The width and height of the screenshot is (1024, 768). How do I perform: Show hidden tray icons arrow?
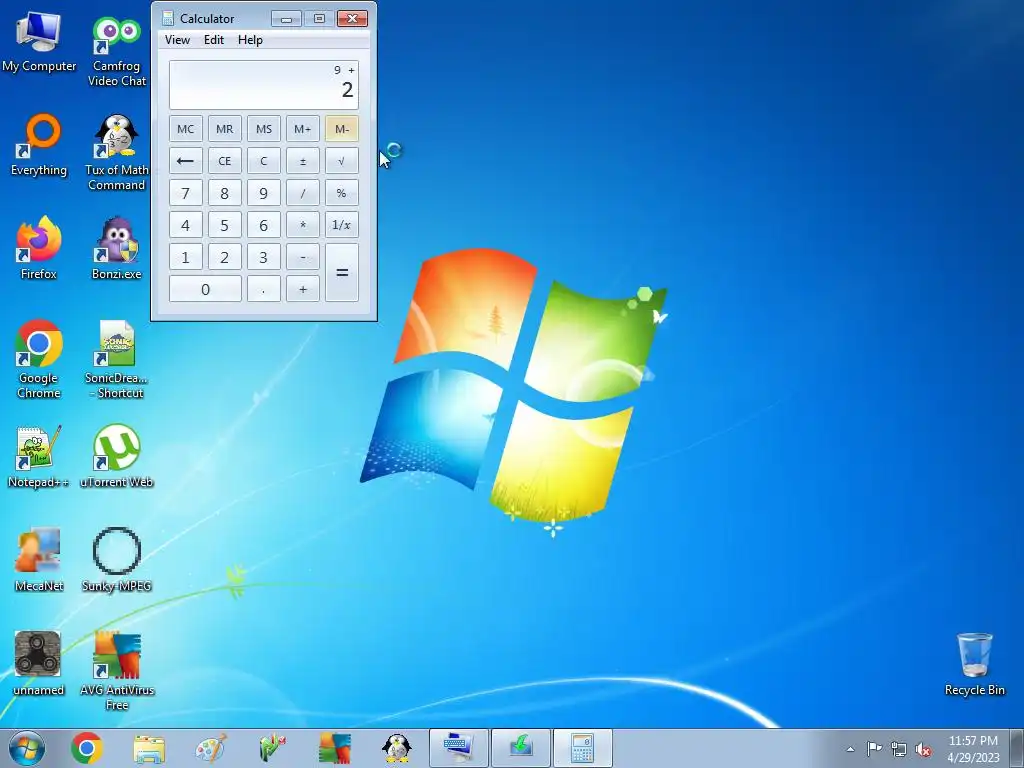[x=850, y=749]
